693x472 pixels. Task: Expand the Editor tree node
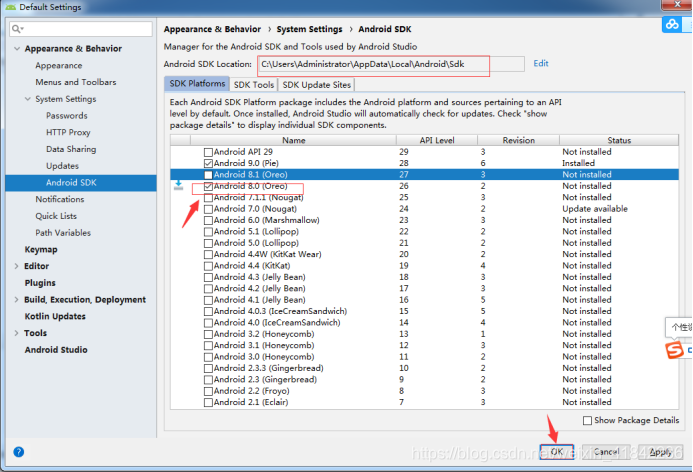(16, 266)
